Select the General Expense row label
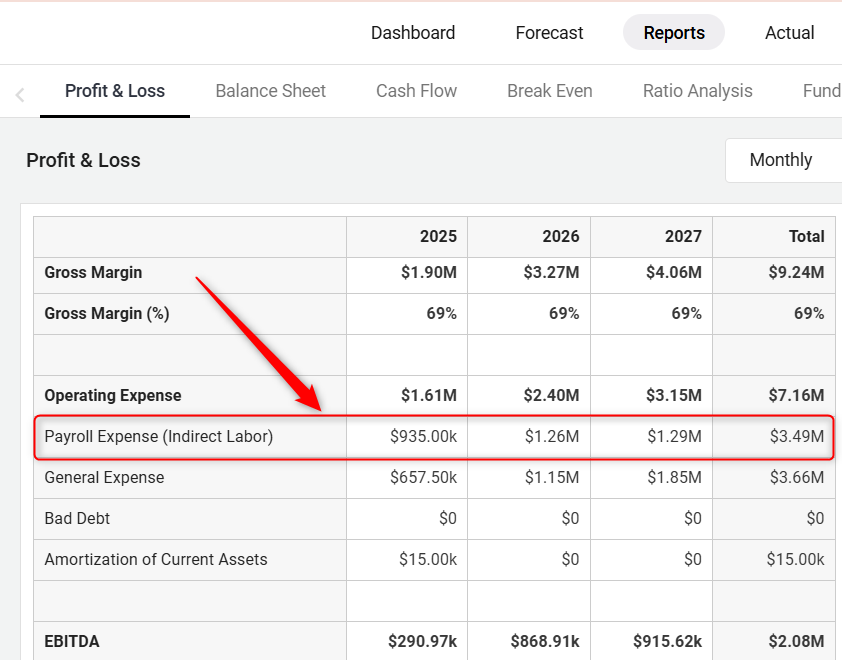The height and width of the screenshot is (660, 842). [x=104, y=477]
